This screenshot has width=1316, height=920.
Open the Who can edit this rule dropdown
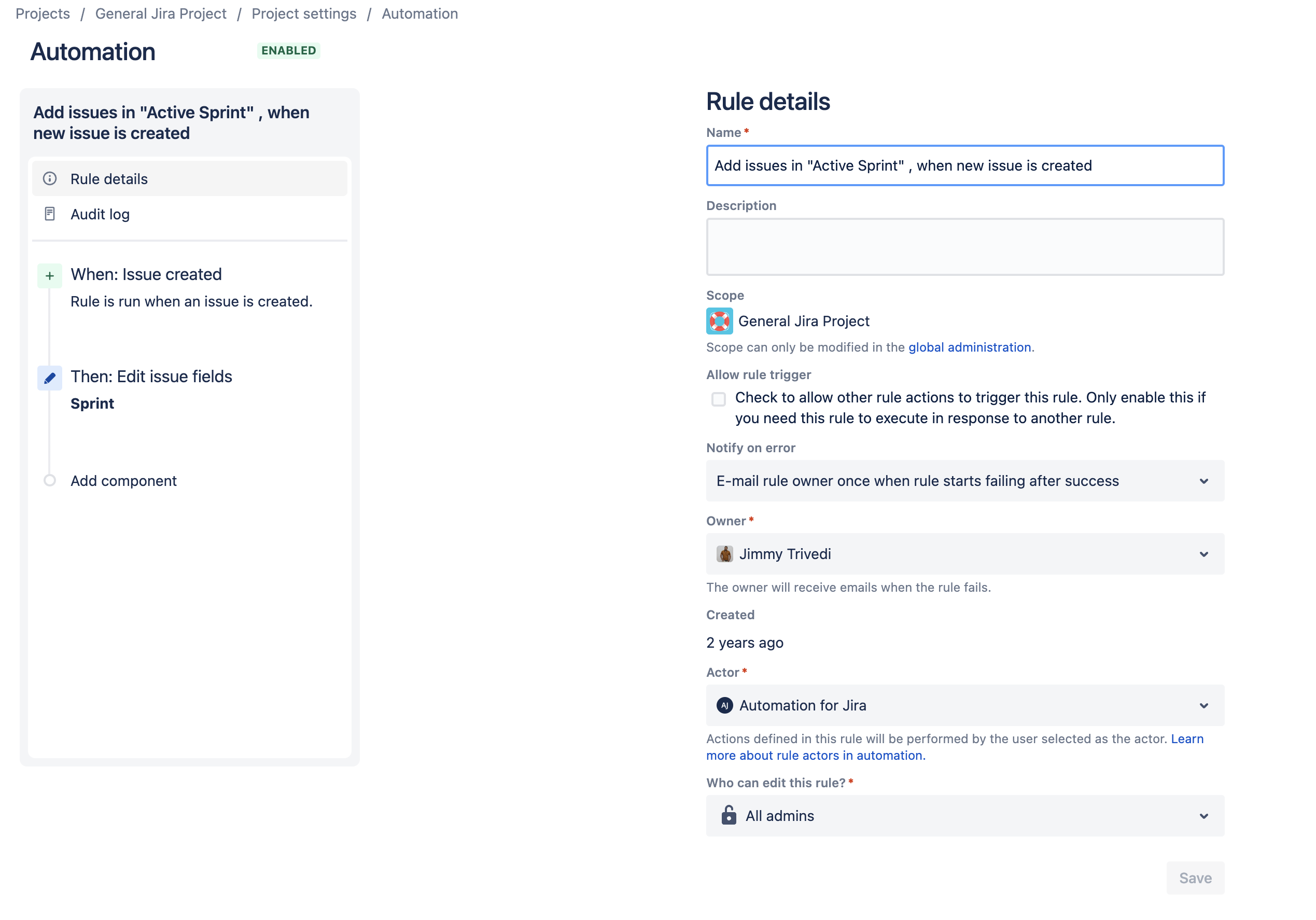(x=964, y=816)
